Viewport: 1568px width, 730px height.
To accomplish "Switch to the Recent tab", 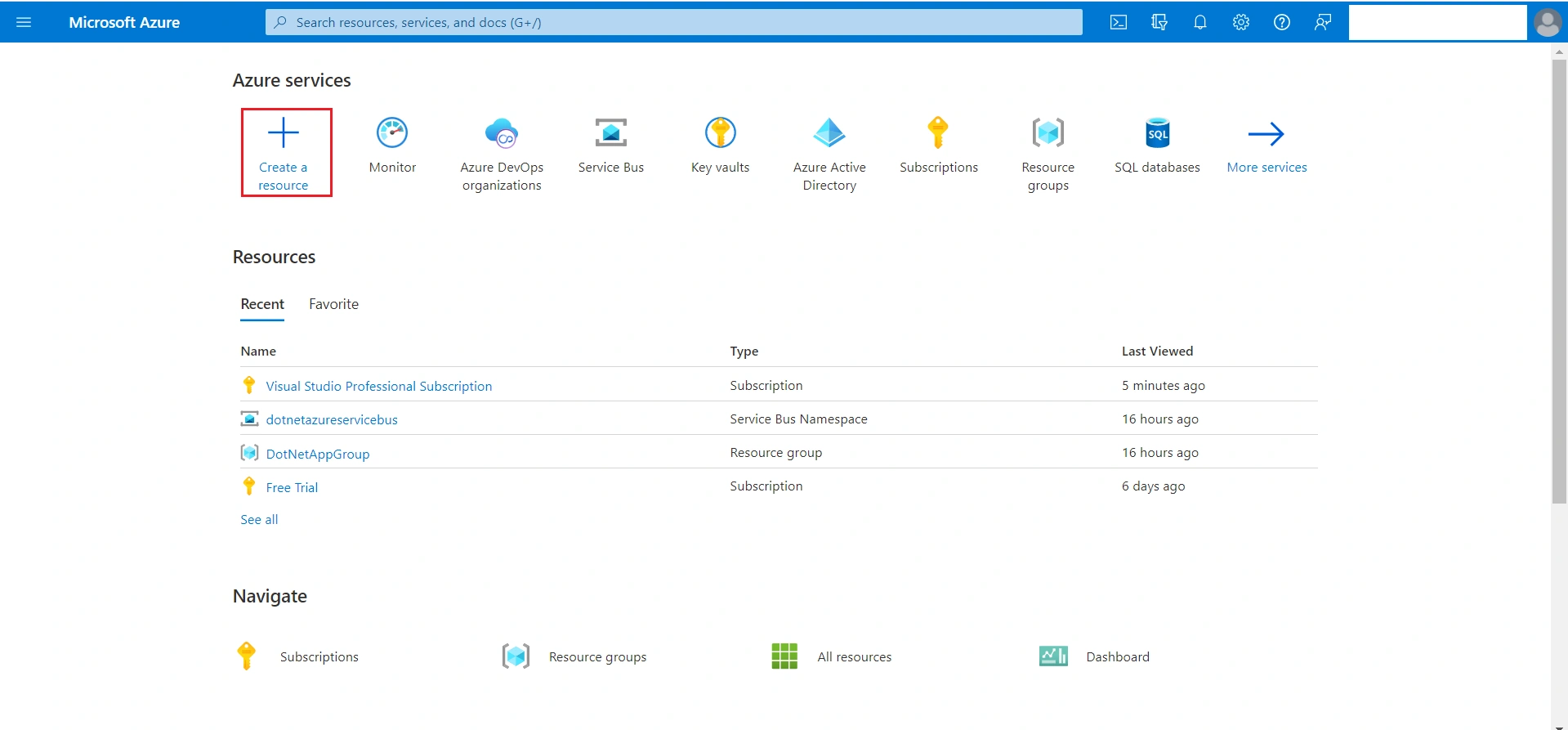I will (262, 303).
